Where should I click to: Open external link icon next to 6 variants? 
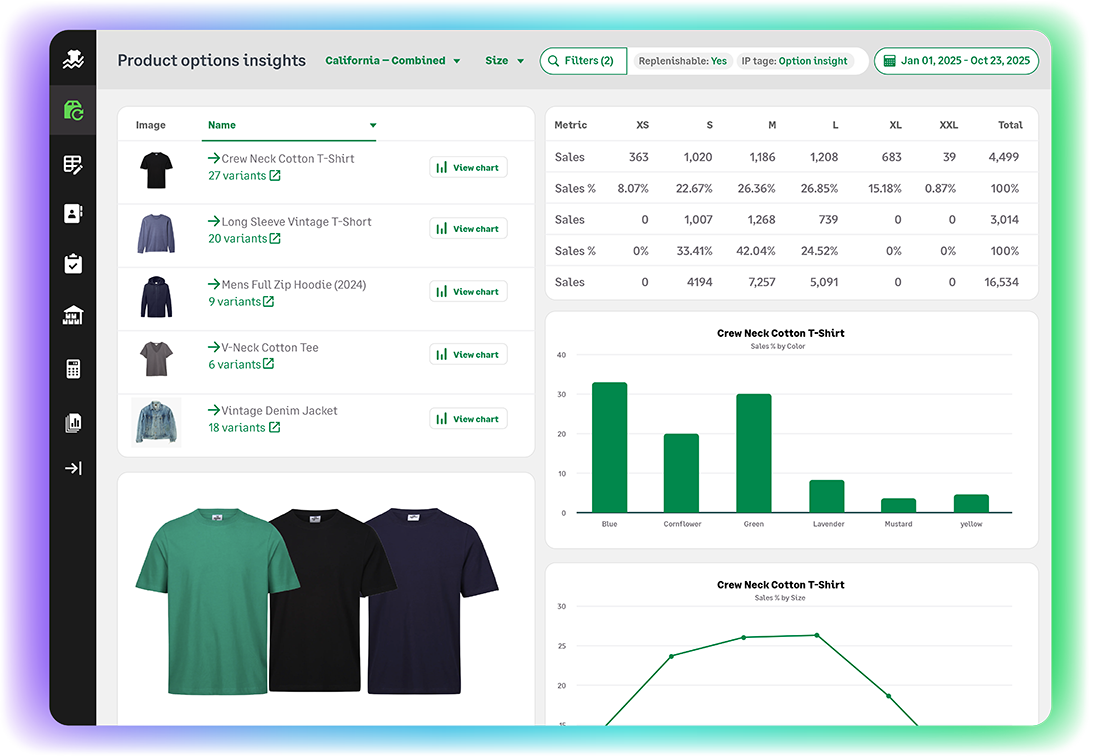[269, 364]
